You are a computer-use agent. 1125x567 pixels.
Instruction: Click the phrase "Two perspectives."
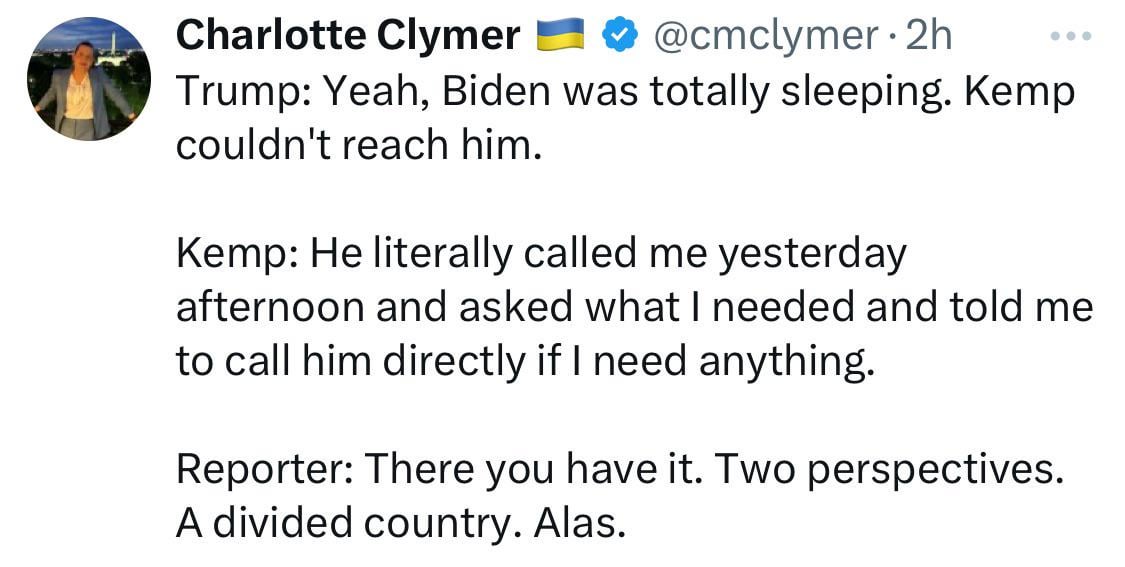(889, 470)
